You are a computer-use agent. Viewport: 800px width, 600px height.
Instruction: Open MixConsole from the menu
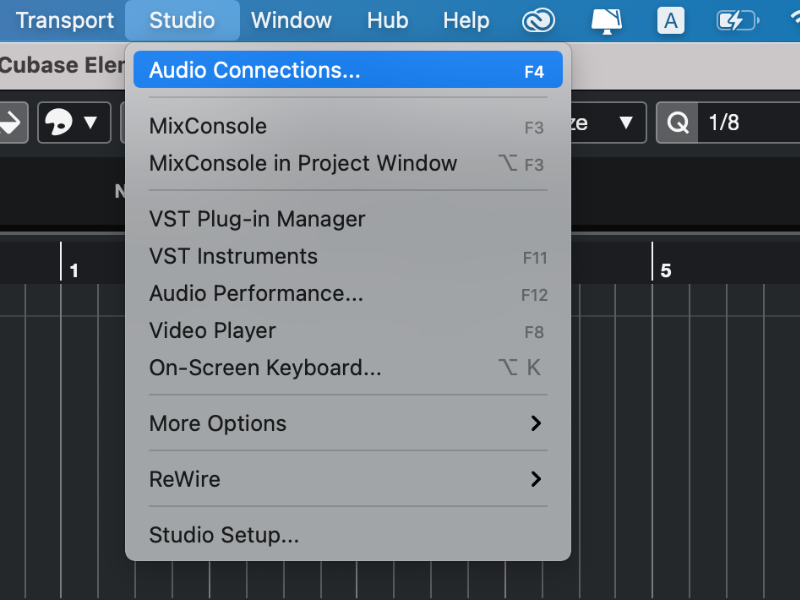click(348, 126)
